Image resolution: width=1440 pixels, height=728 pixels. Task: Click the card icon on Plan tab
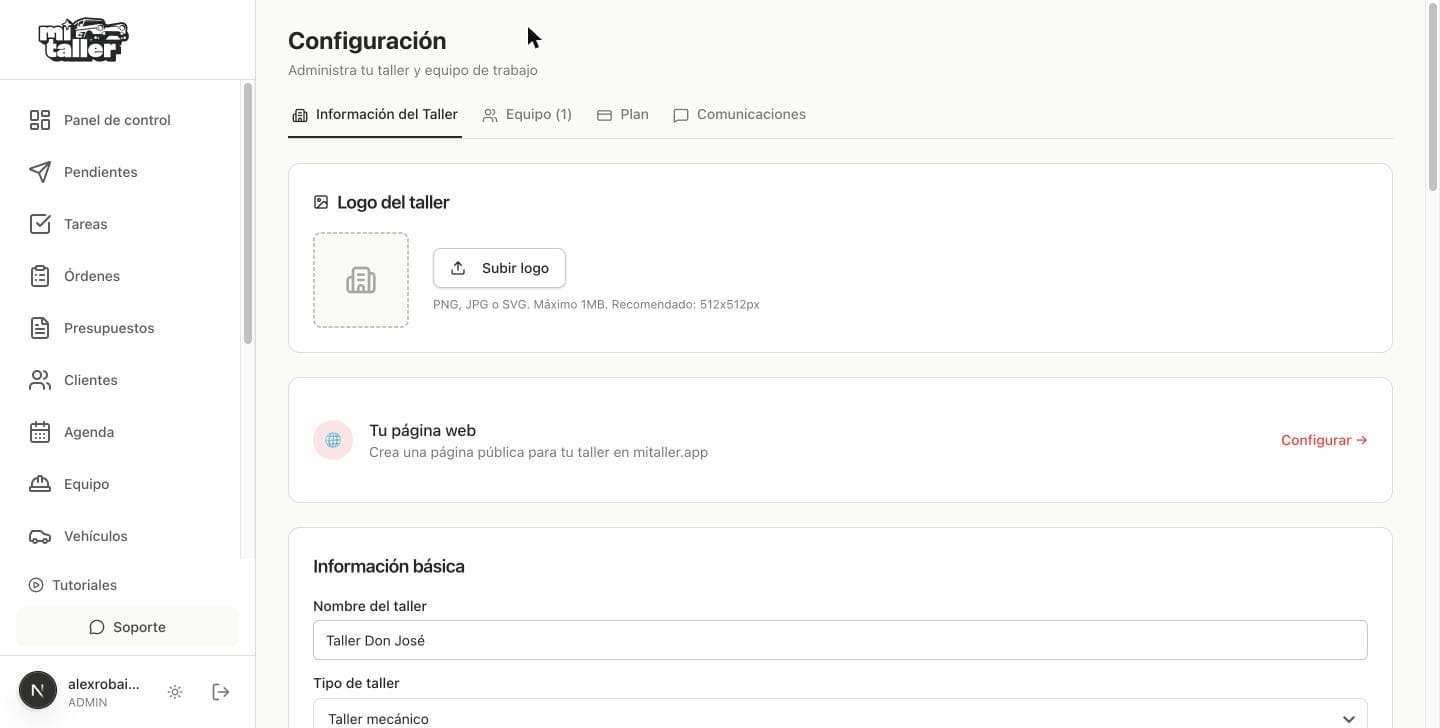[604, 115]
